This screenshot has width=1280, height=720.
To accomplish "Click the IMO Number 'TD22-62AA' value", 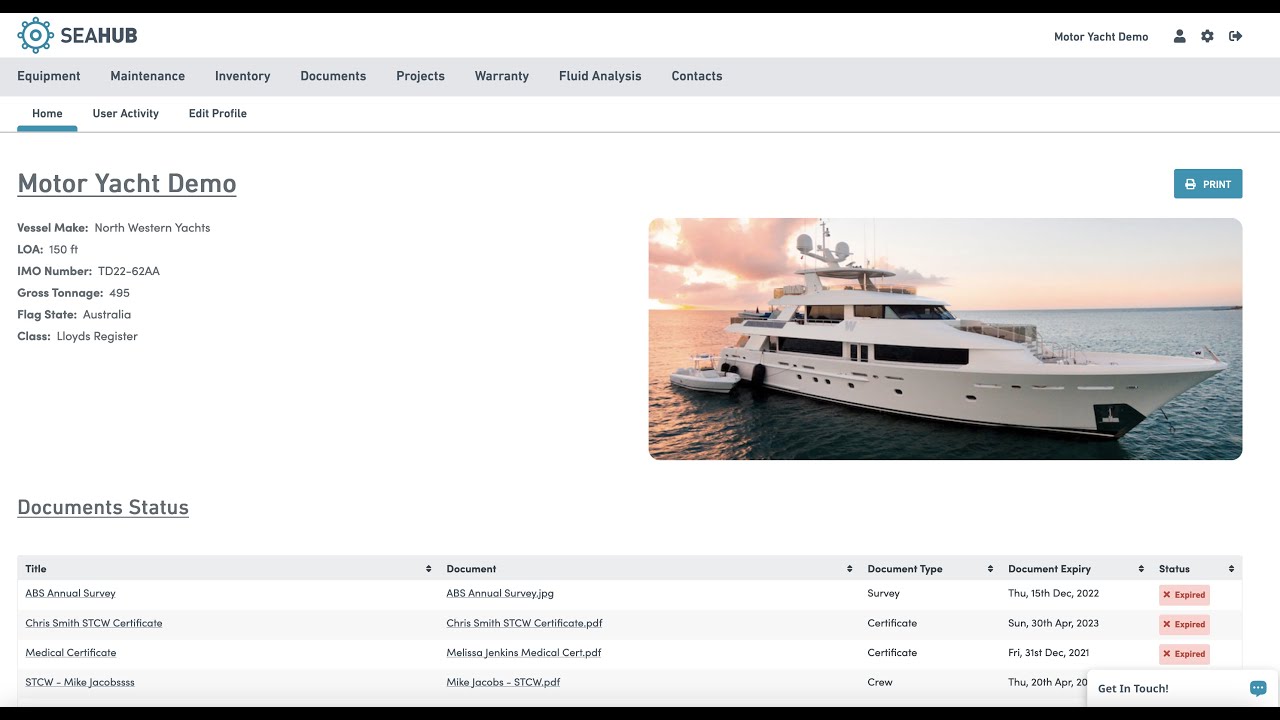I will (129, 271).
